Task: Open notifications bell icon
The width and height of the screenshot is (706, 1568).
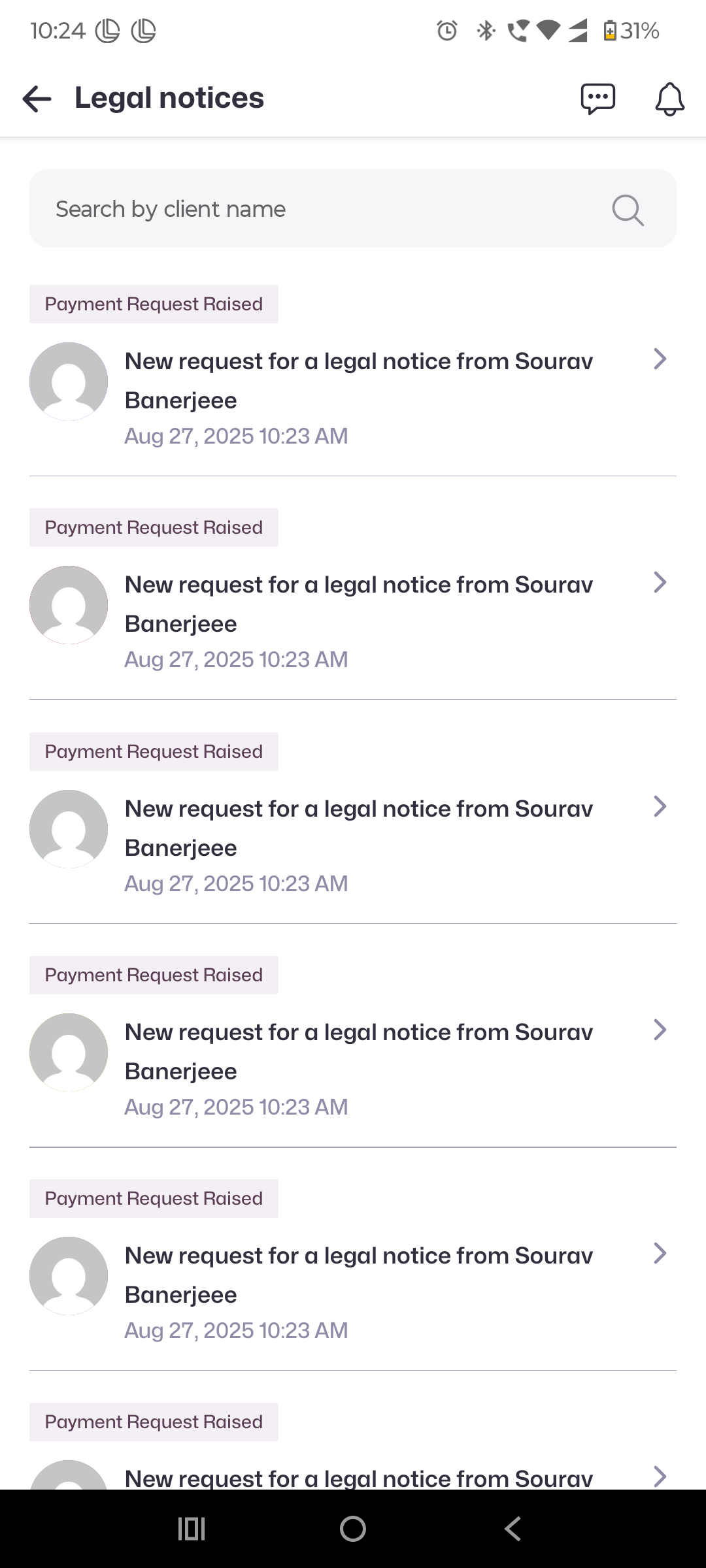Action: point(669,99)
